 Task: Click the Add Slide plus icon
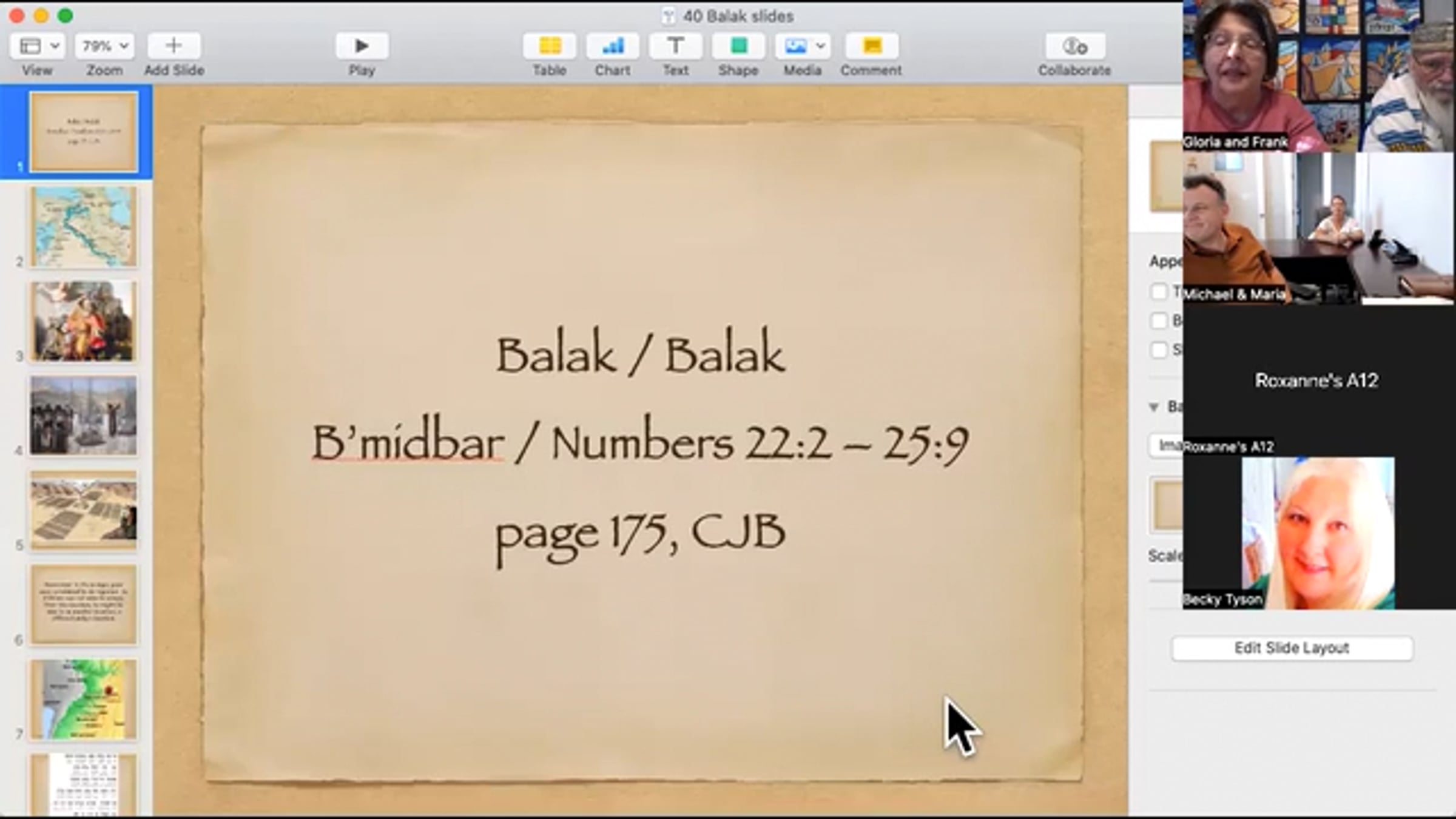coord(174,46)
